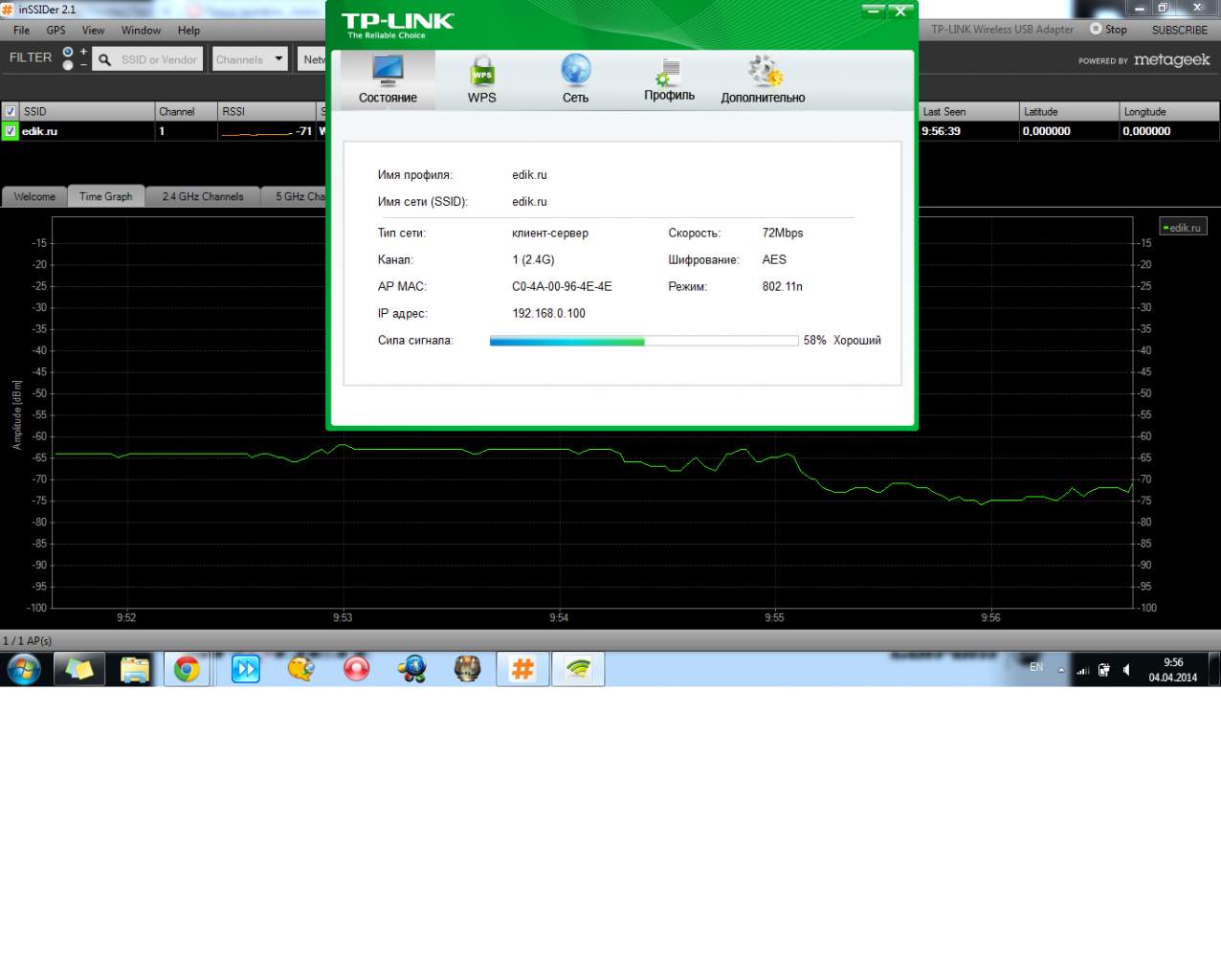Open the globe network taskbar icon

click(x=412, y=669)
